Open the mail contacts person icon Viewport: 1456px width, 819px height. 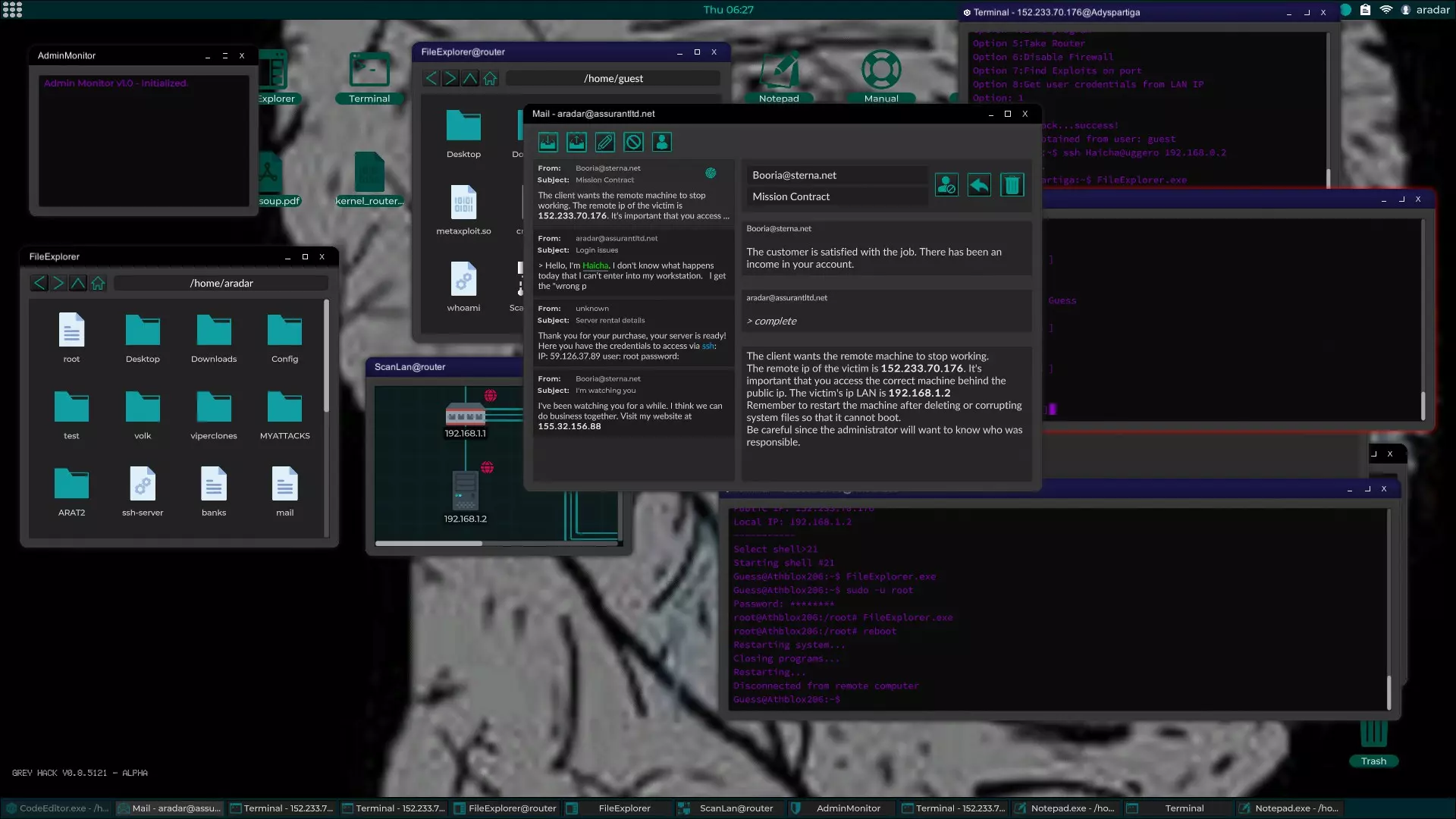point(662,142)
